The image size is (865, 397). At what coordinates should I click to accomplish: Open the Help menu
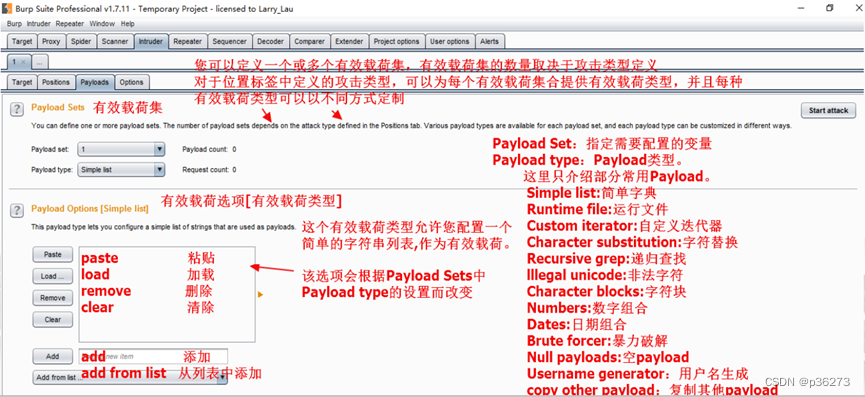[x=127, y=24]
